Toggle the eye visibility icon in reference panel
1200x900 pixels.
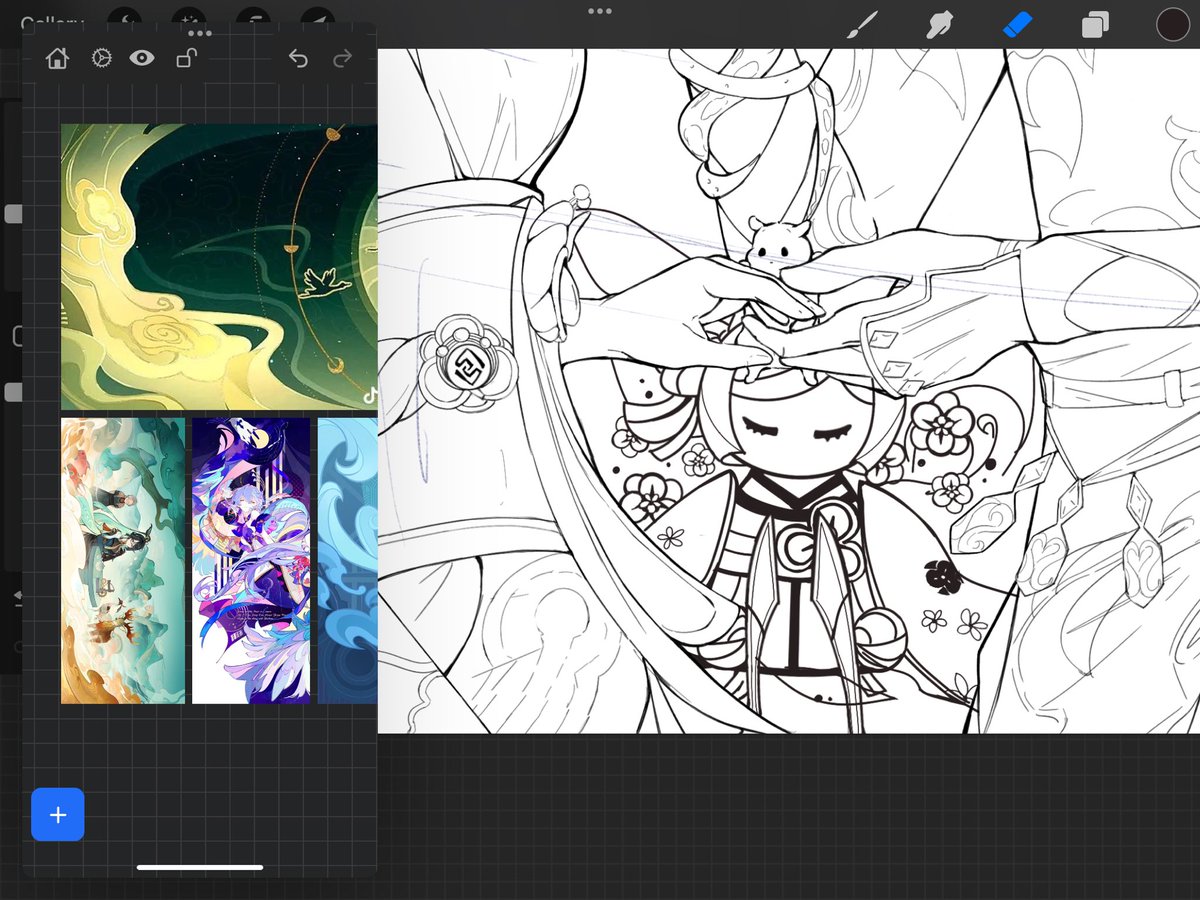pyautogui.click(x=142, y=59)
